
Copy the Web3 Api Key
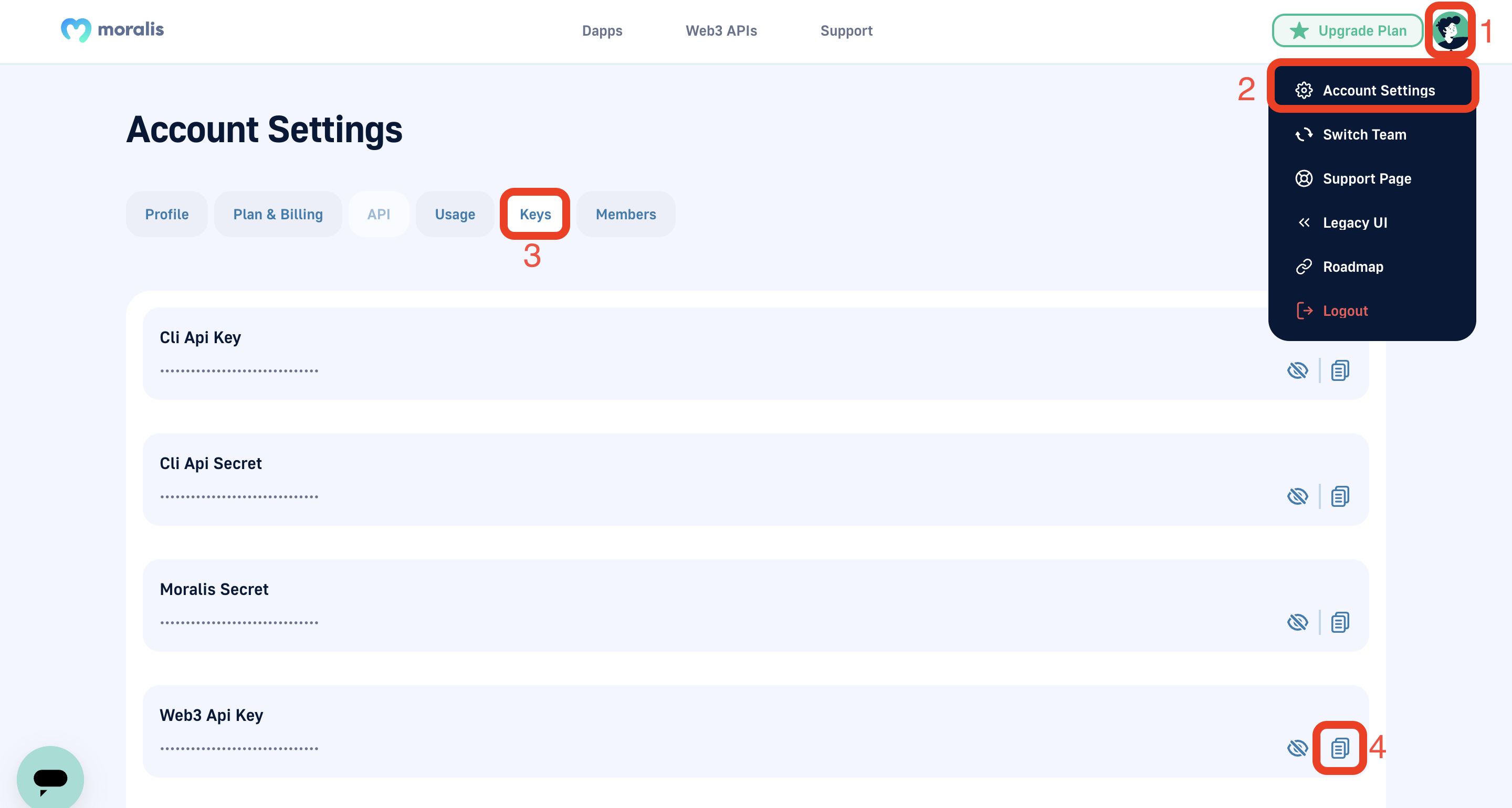1339,748
